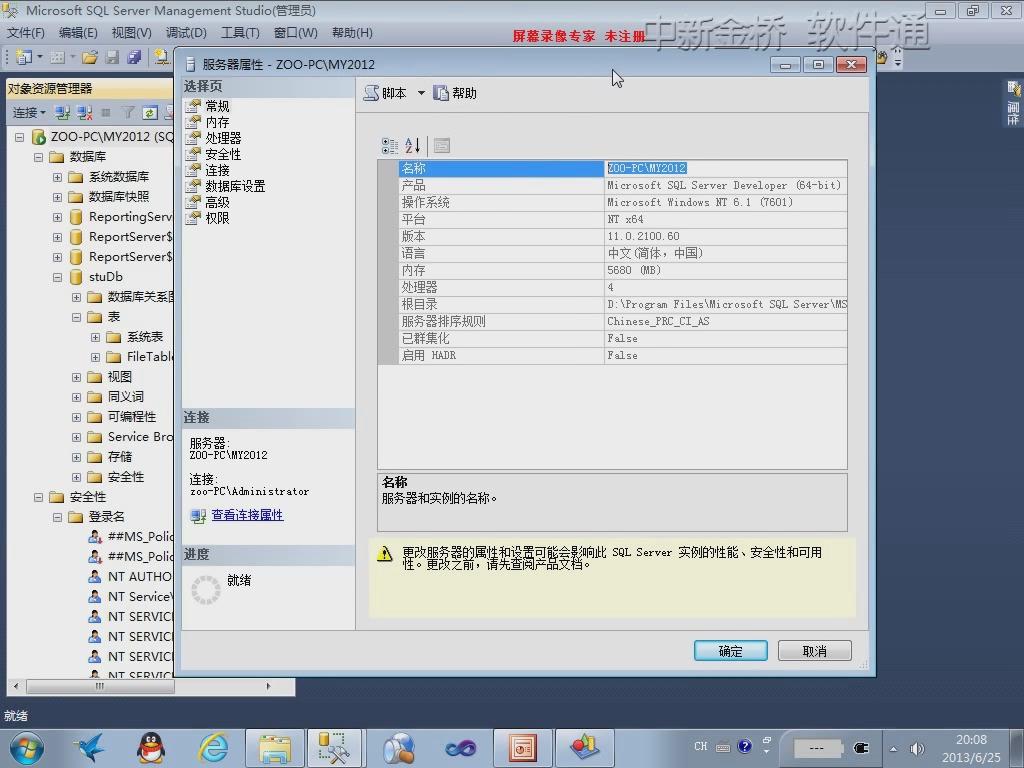Viewport: 1024px width, 768px height.
Task: Select the 权限 page
Action: click(x=217, y=218)
